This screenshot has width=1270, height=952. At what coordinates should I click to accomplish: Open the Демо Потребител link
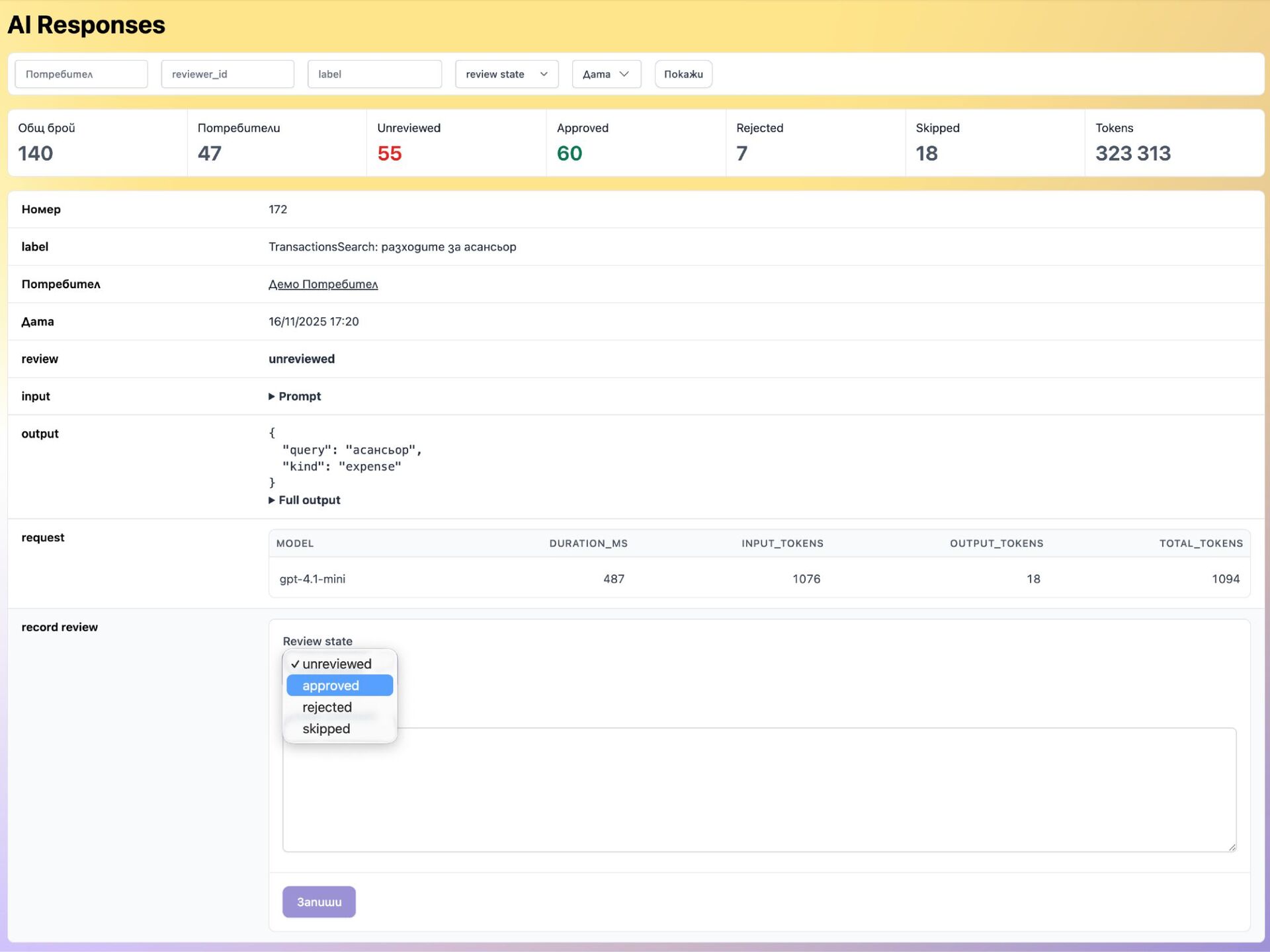tap(323, 284)
